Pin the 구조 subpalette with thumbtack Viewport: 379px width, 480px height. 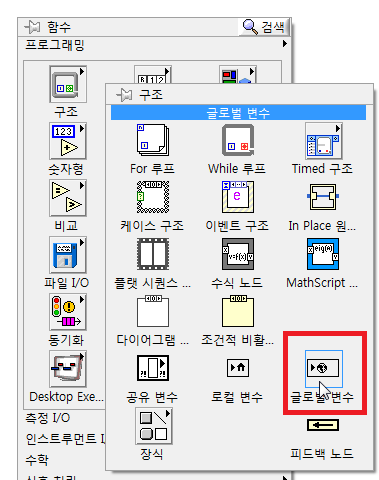tap(124, 95)
